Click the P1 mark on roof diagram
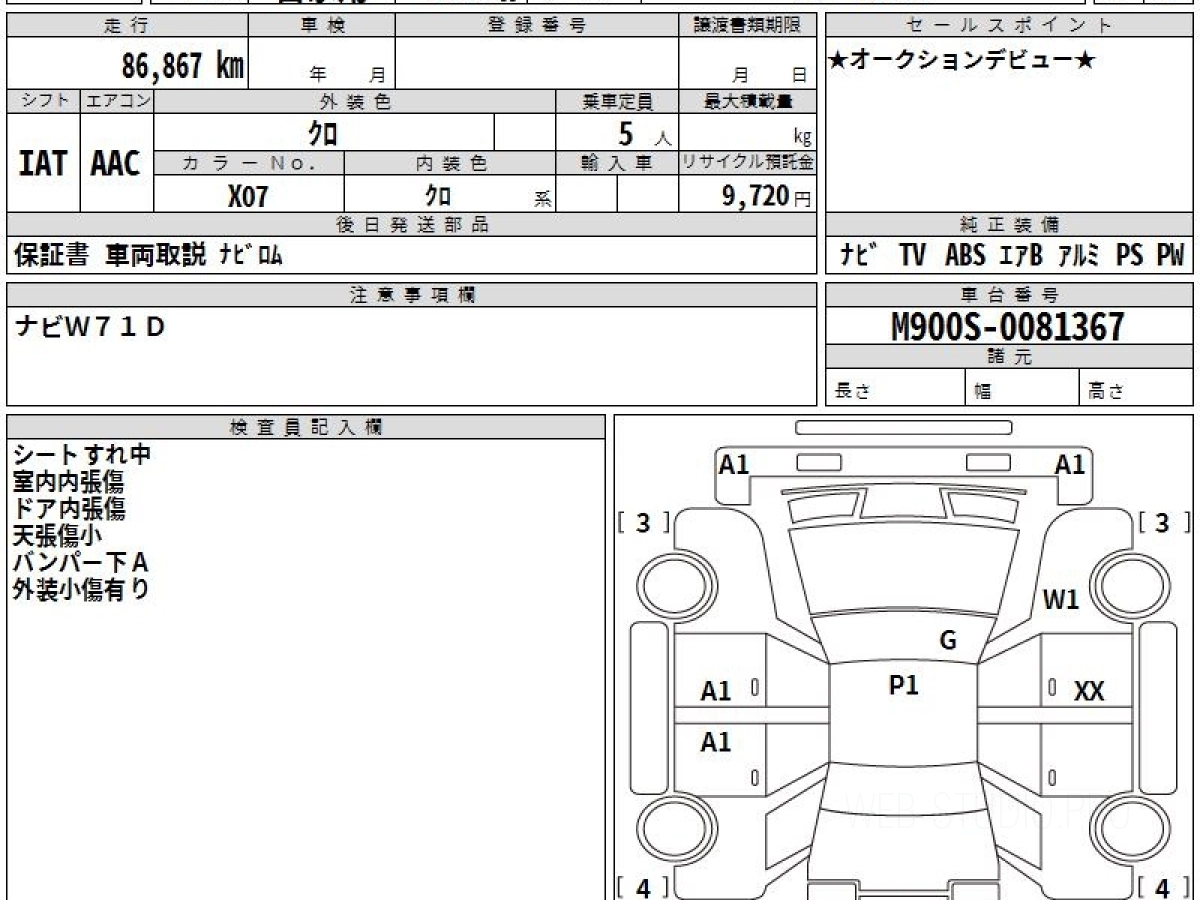The height and width of the screenshot is (900, 1200). click(x=903, y=685)
